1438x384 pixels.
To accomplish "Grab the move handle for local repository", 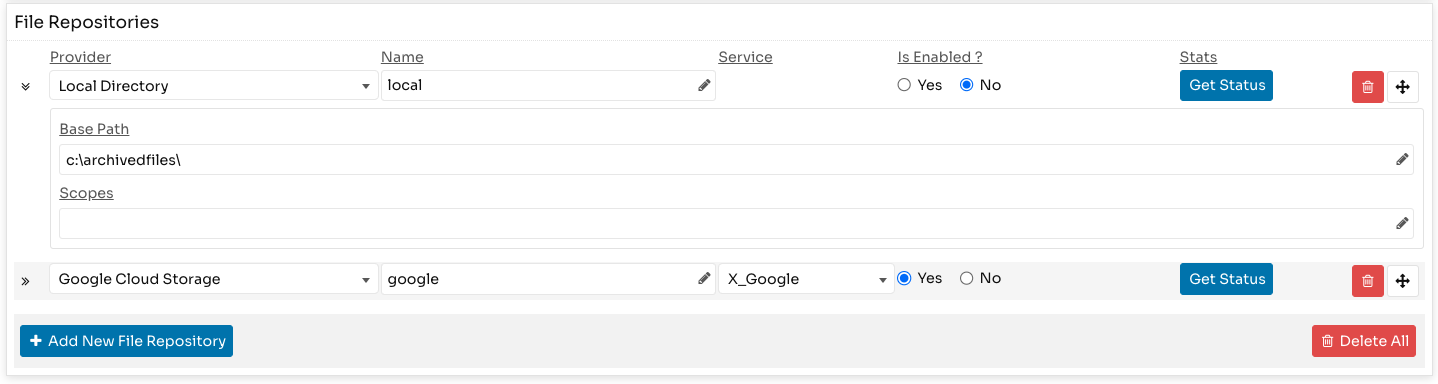I will (x=1402, y=87).
